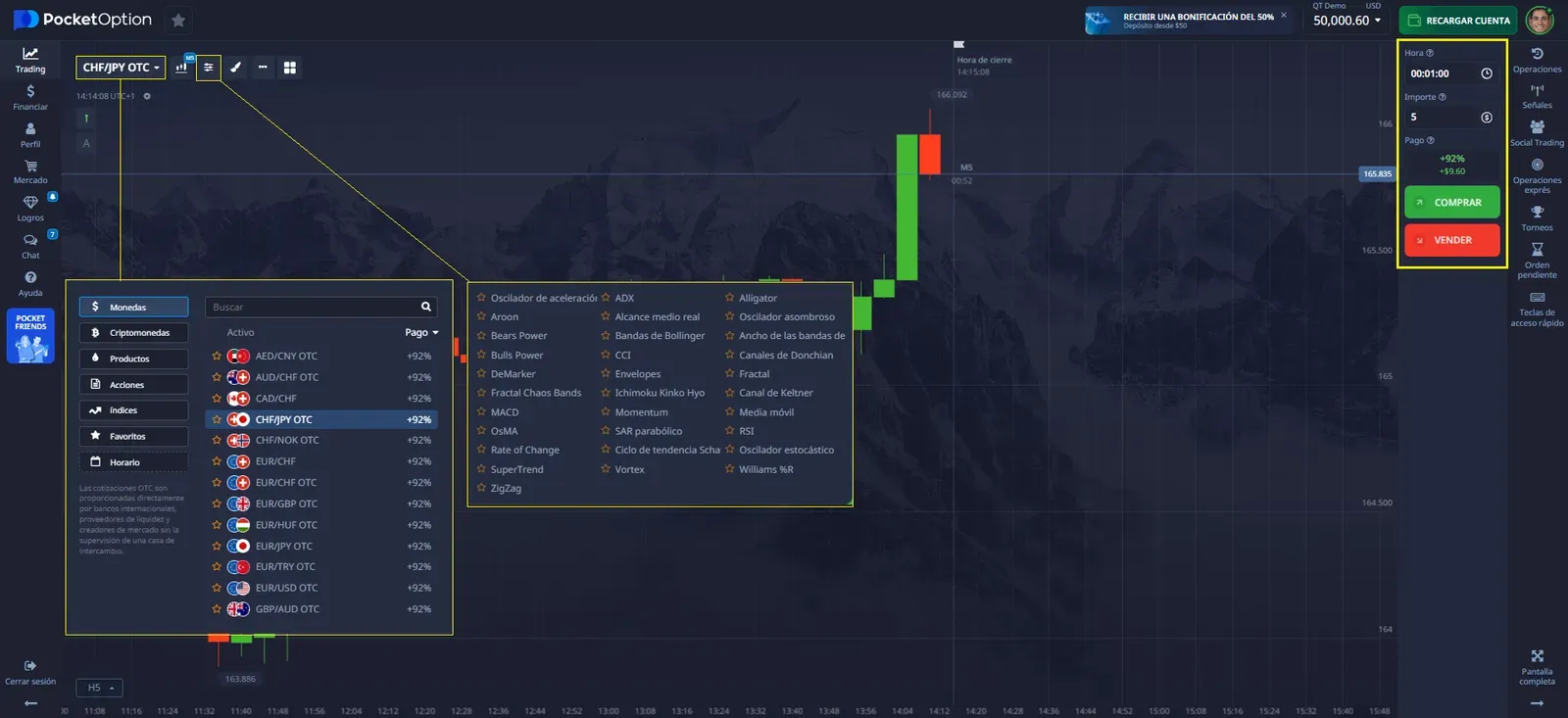1568x718 pixels.
Task: Click the Buscar asset search field
Action: tap(314, 308)
